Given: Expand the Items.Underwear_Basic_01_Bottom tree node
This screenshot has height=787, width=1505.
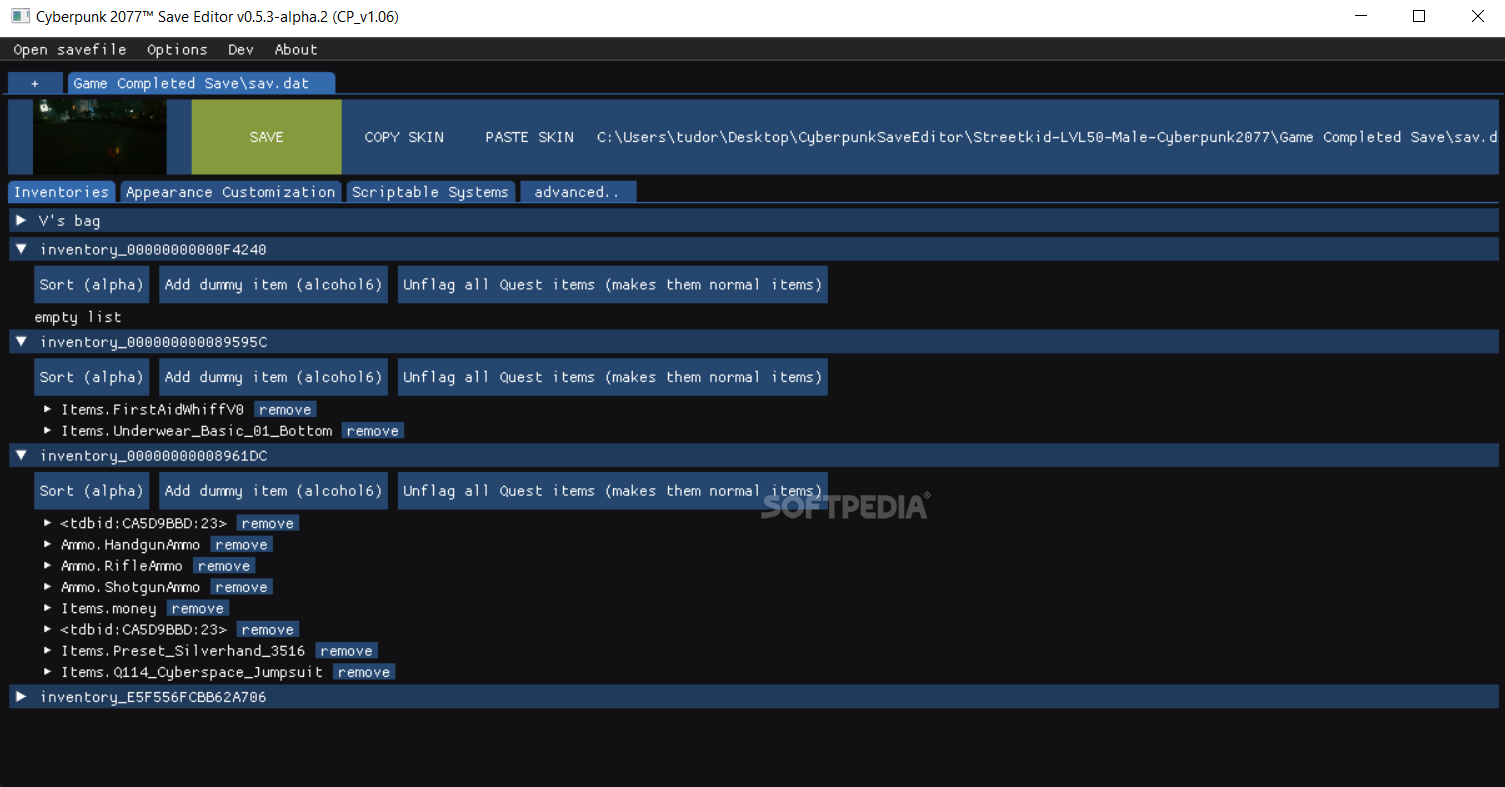Looking at the screenshot, I should [x=47, y=431].
